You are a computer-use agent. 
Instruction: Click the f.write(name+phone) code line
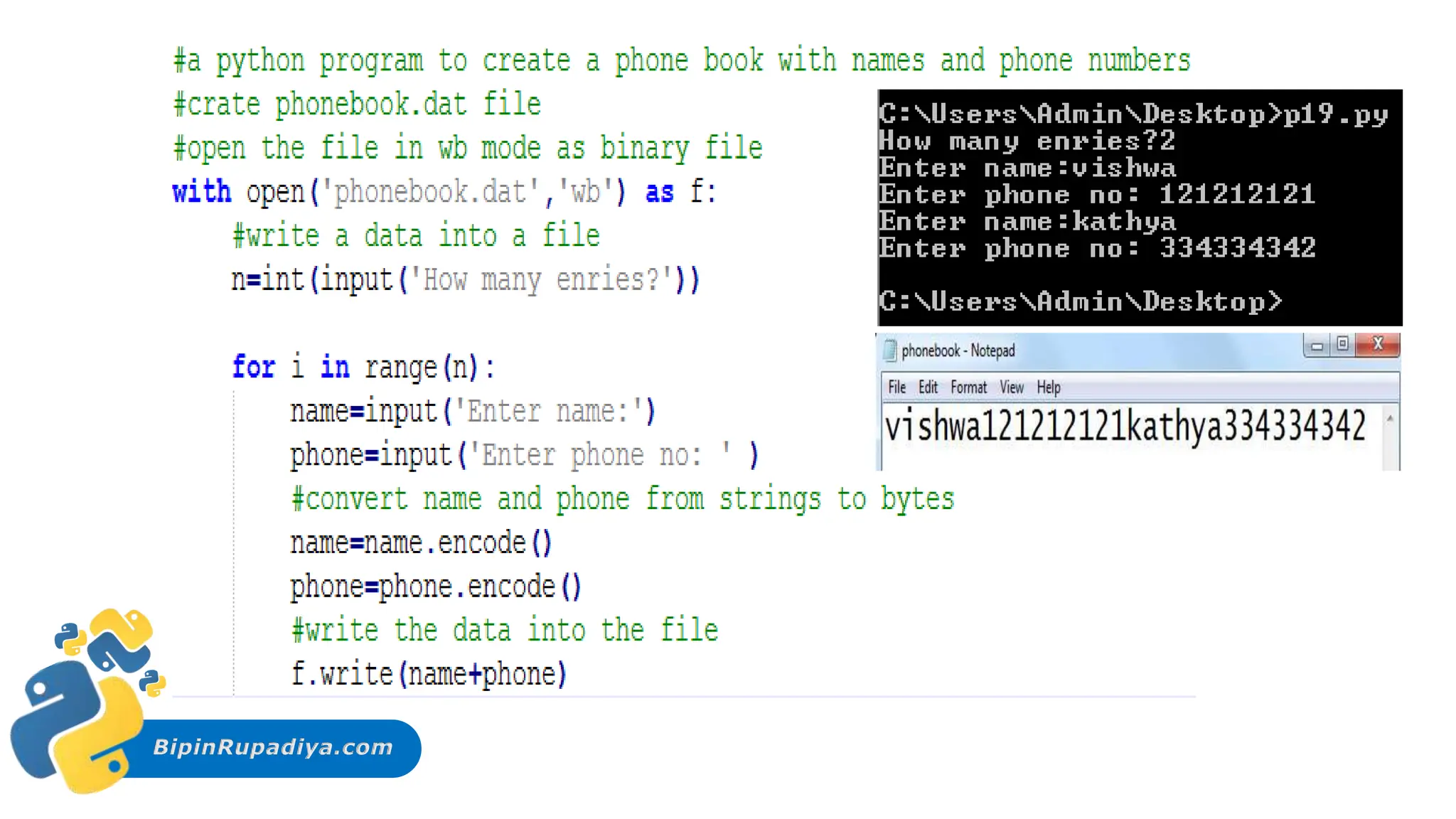click(x=428, y=674)
